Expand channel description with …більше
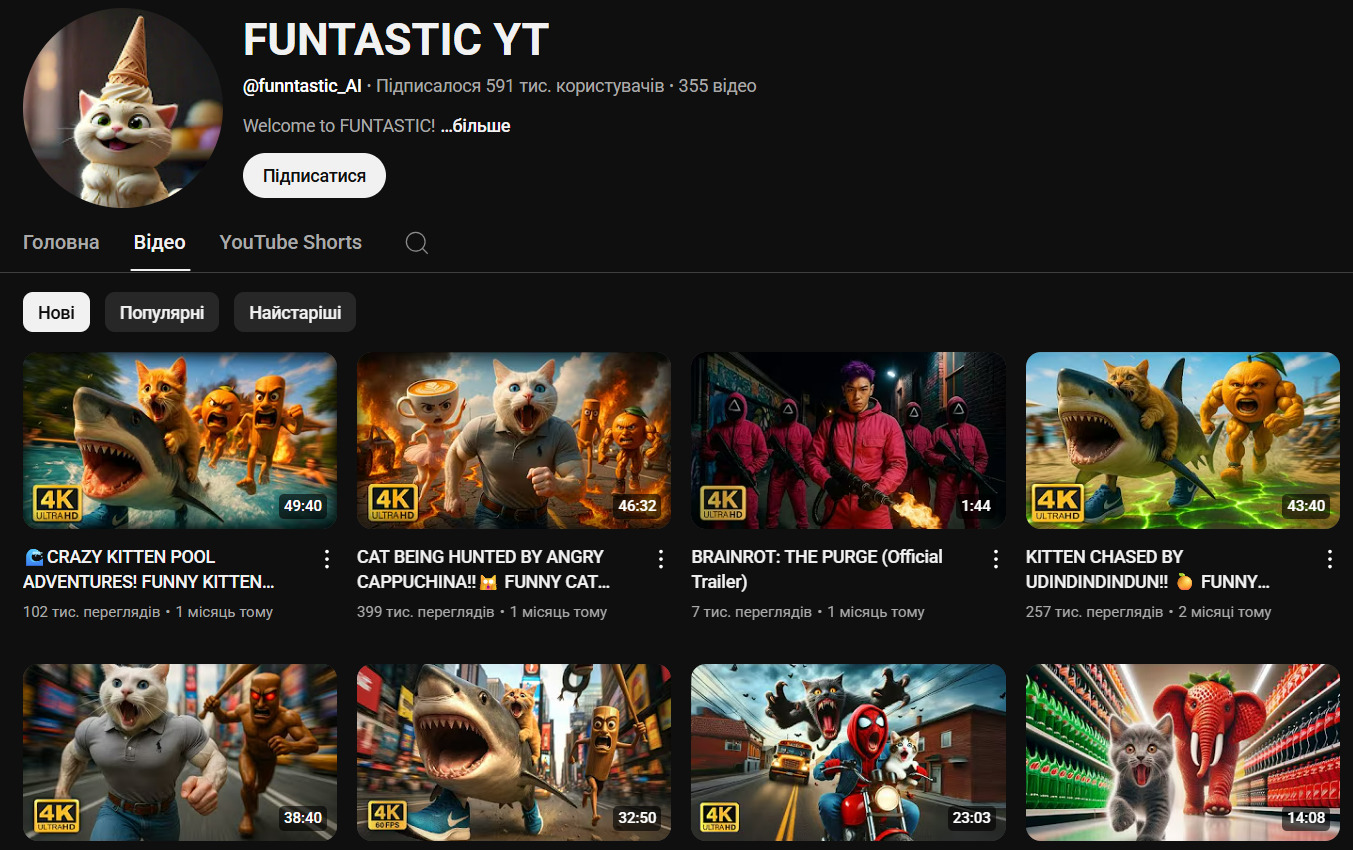 475,126
